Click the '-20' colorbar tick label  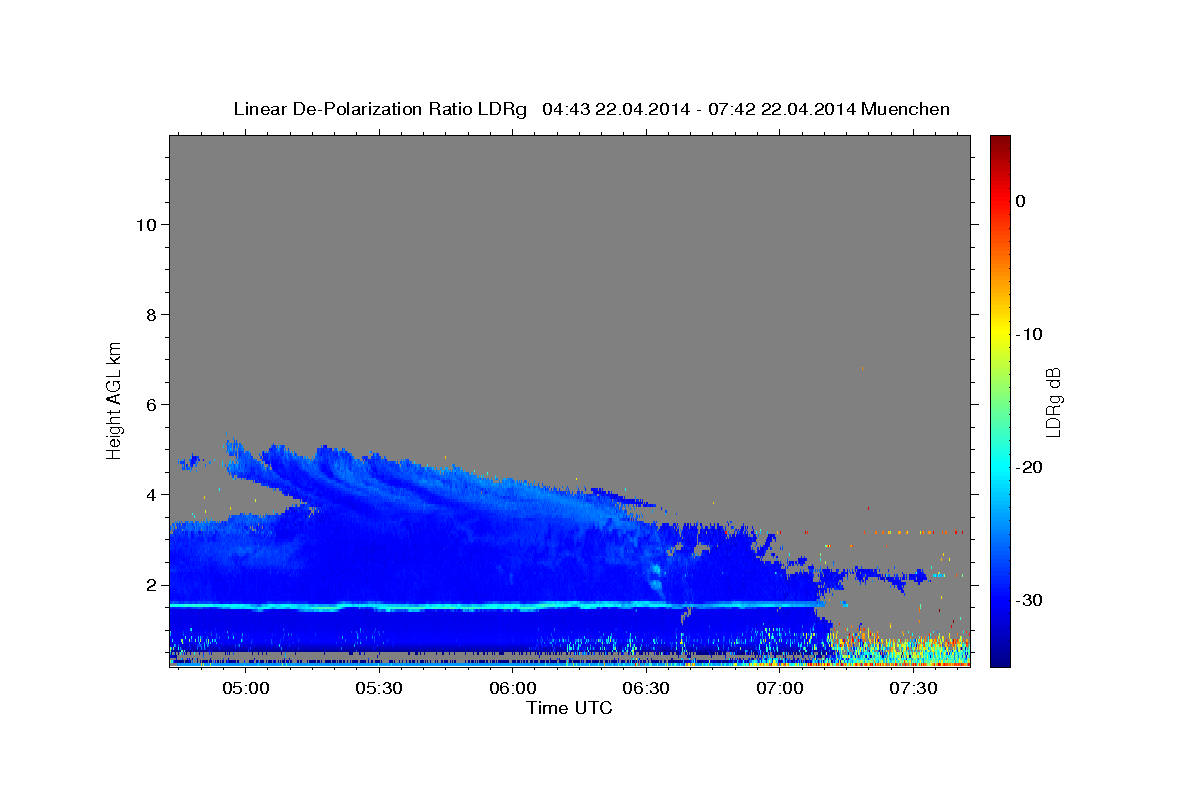pyautogui.click(x=1029, y=467)
